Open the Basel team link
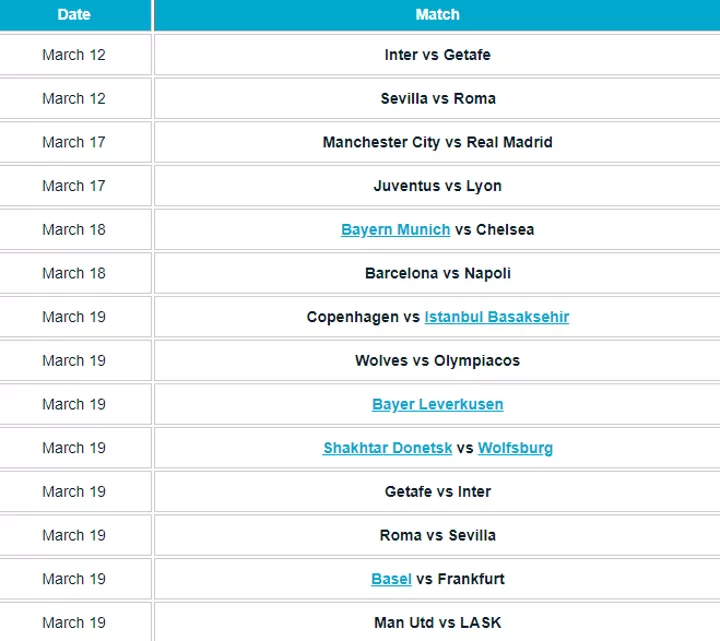 [x=391, y=579]
